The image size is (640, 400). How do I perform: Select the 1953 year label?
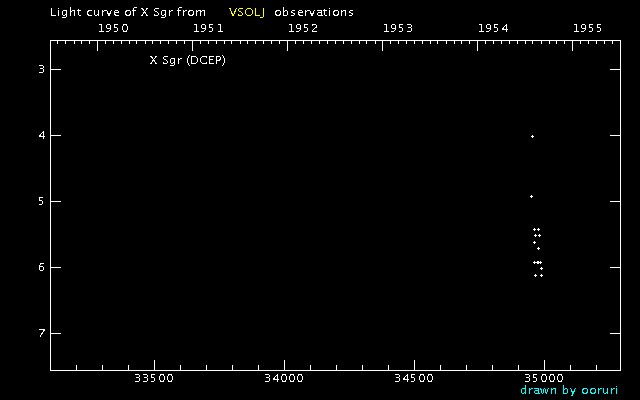[398, 29]
